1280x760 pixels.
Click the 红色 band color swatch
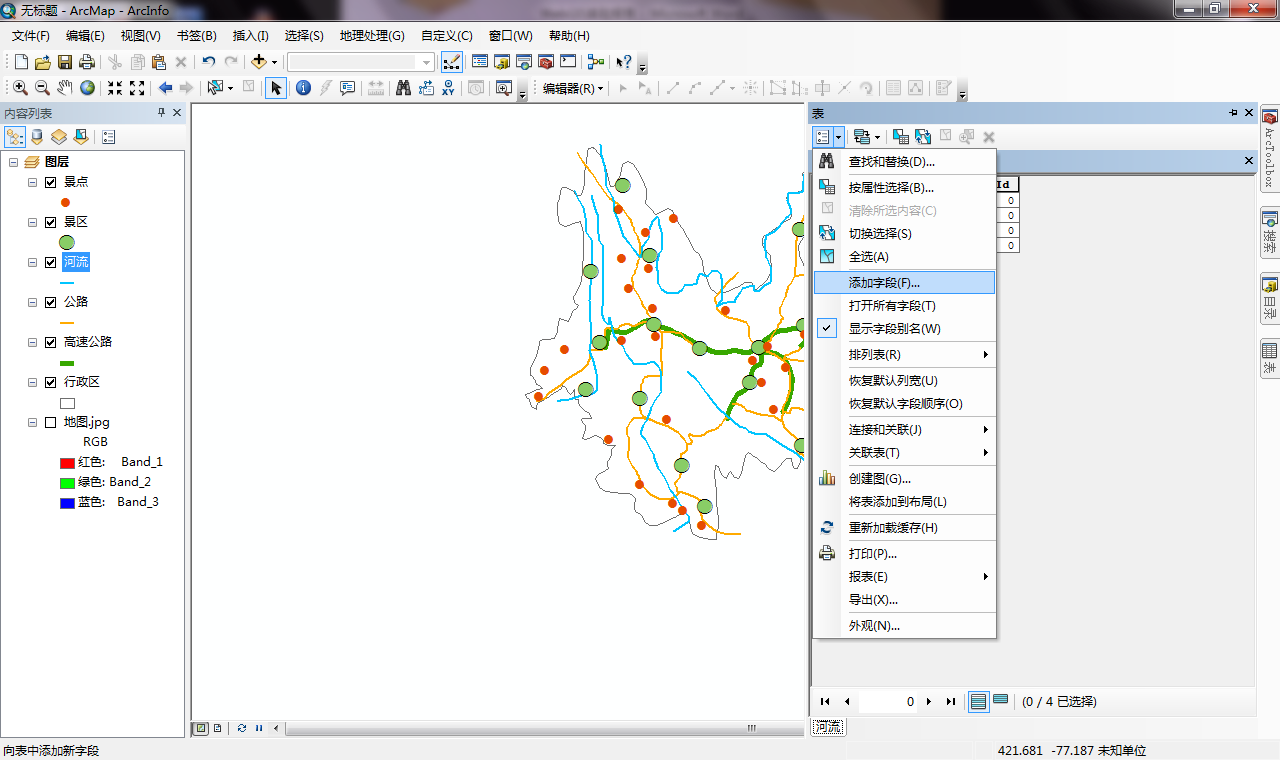click(x=67, y=463)
